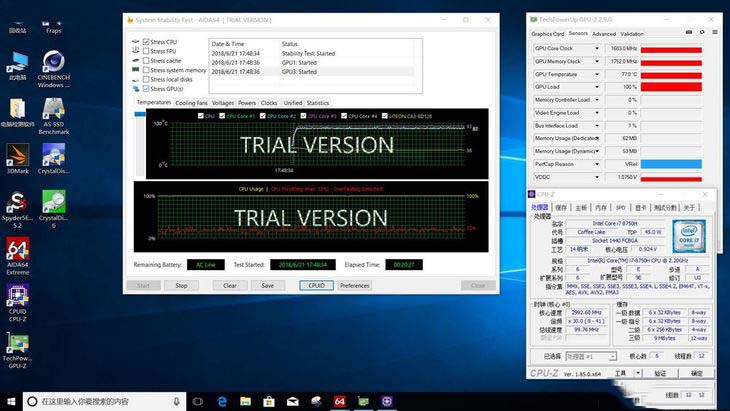Click the red GPU Load bar graph

click(x=671, y=87)
